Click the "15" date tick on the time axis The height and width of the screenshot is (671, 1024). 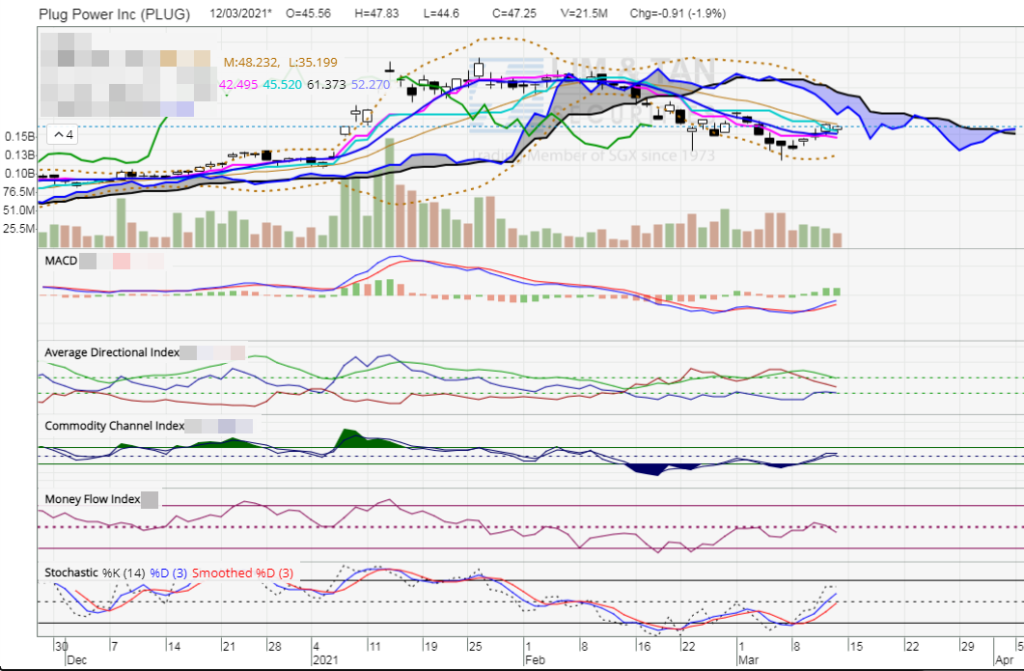tap(856, 647)
